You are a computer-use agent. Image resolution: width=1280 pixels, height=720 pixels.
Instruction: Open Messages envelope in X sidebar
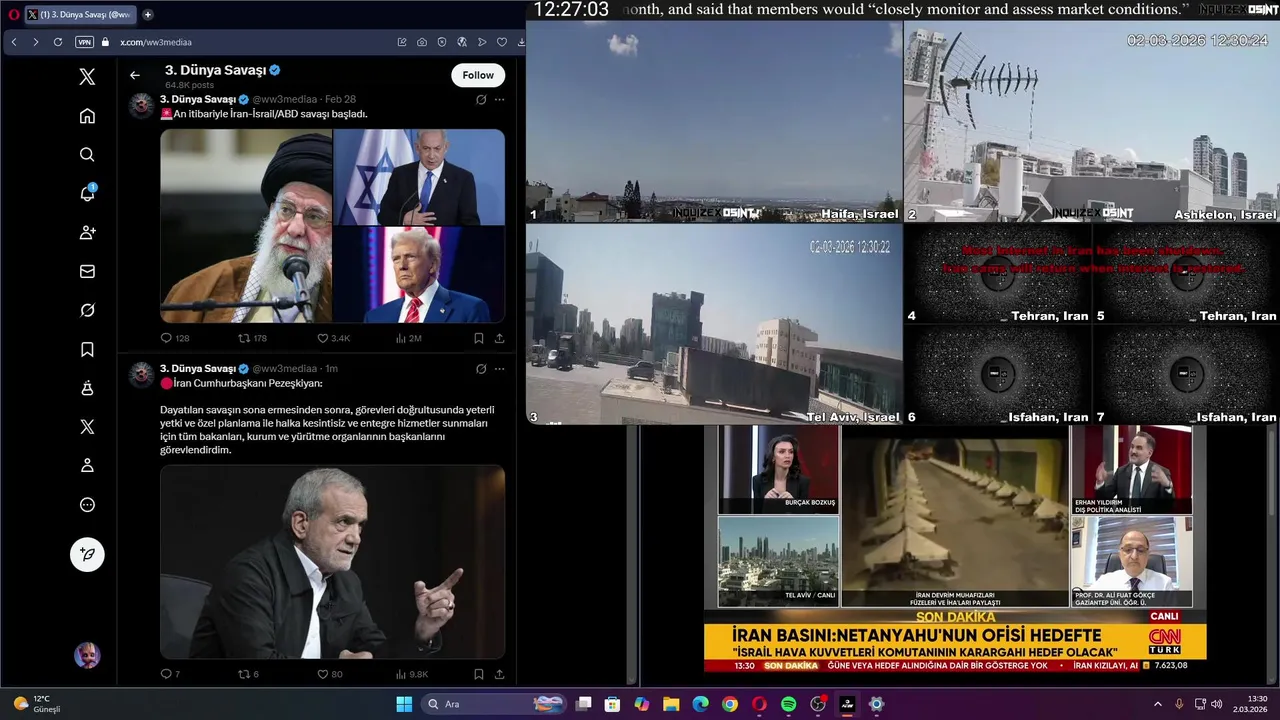[87, 271]
